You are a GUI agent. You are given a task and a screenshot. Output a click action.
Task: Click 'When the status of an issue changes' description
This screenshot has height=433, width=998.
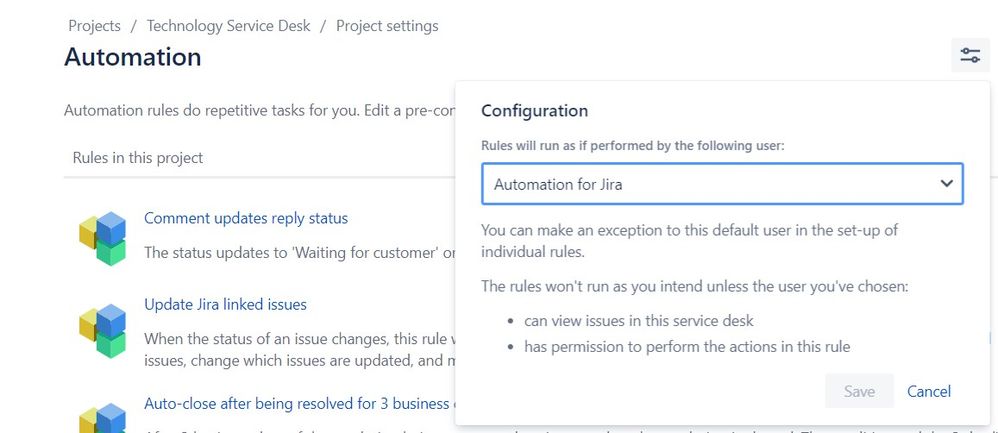pos(300,349)
